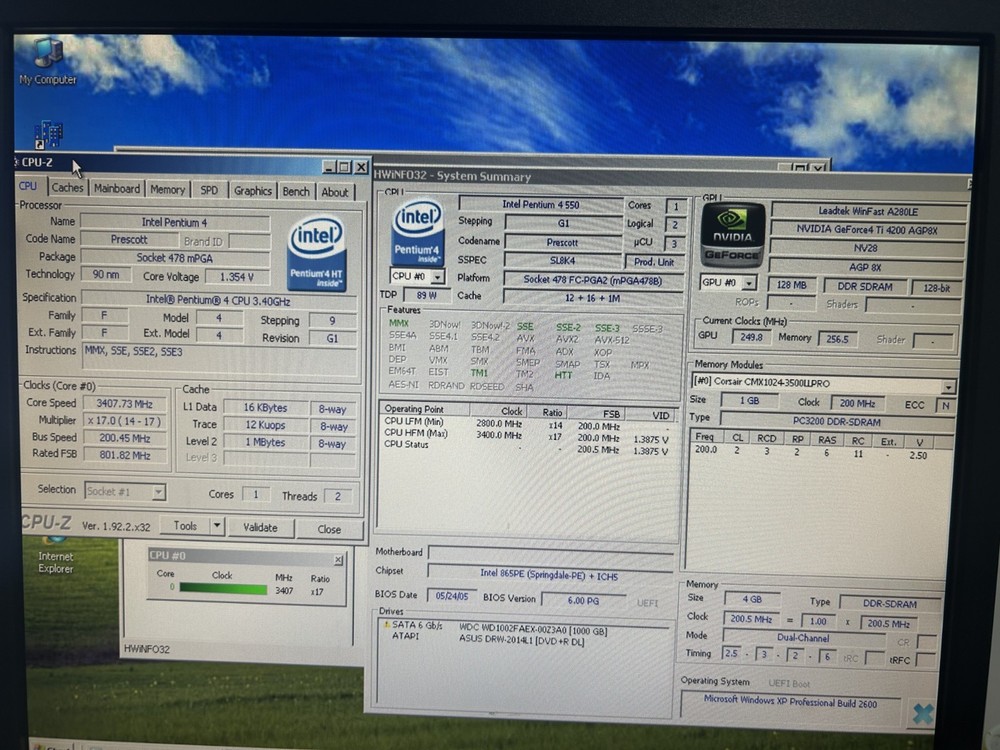Click the Intel 865PE chipset field
The image size is (1000, 750).
click(549, 575)
